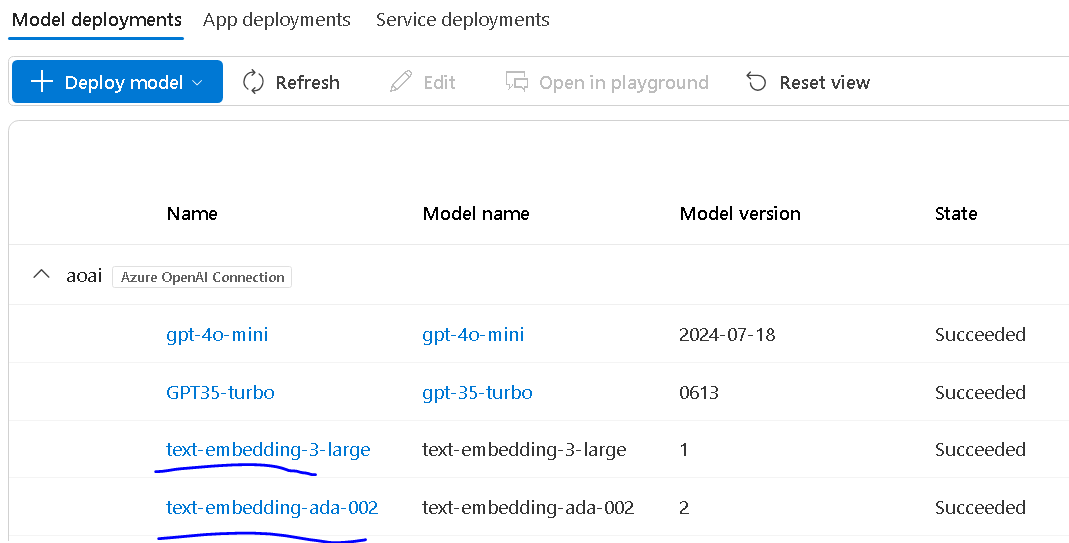
Task: Click the Edit pencil icon
Action: pyautogui.click(x=401, y=82)
